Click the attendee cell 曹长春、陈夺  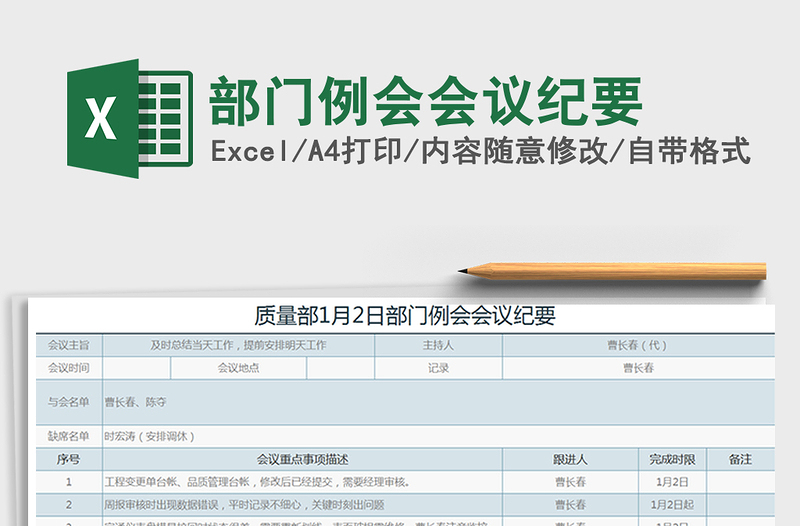pos(136,402)
